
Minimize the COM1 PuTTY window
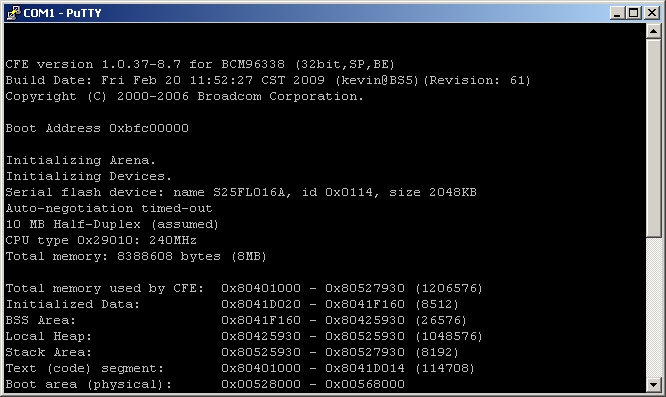pos(617,13)
